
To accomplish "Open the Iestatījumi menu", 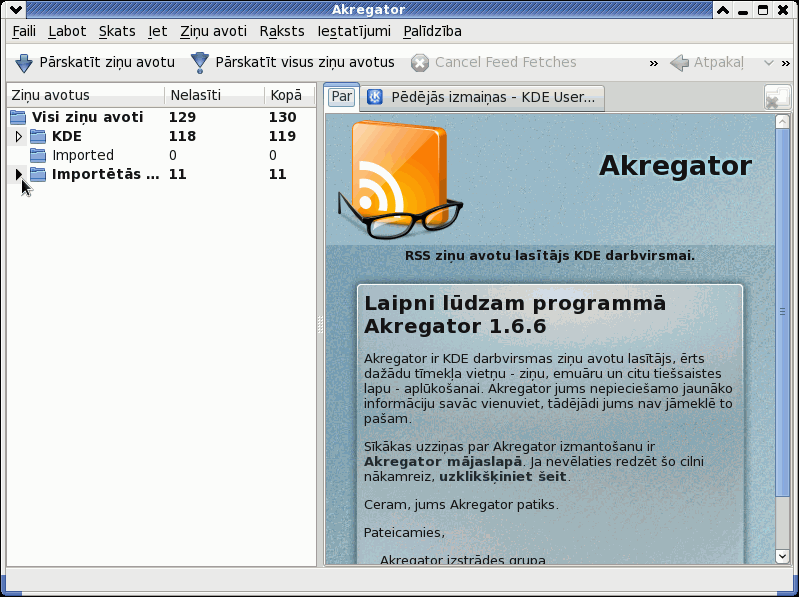I will click(354, 32).
